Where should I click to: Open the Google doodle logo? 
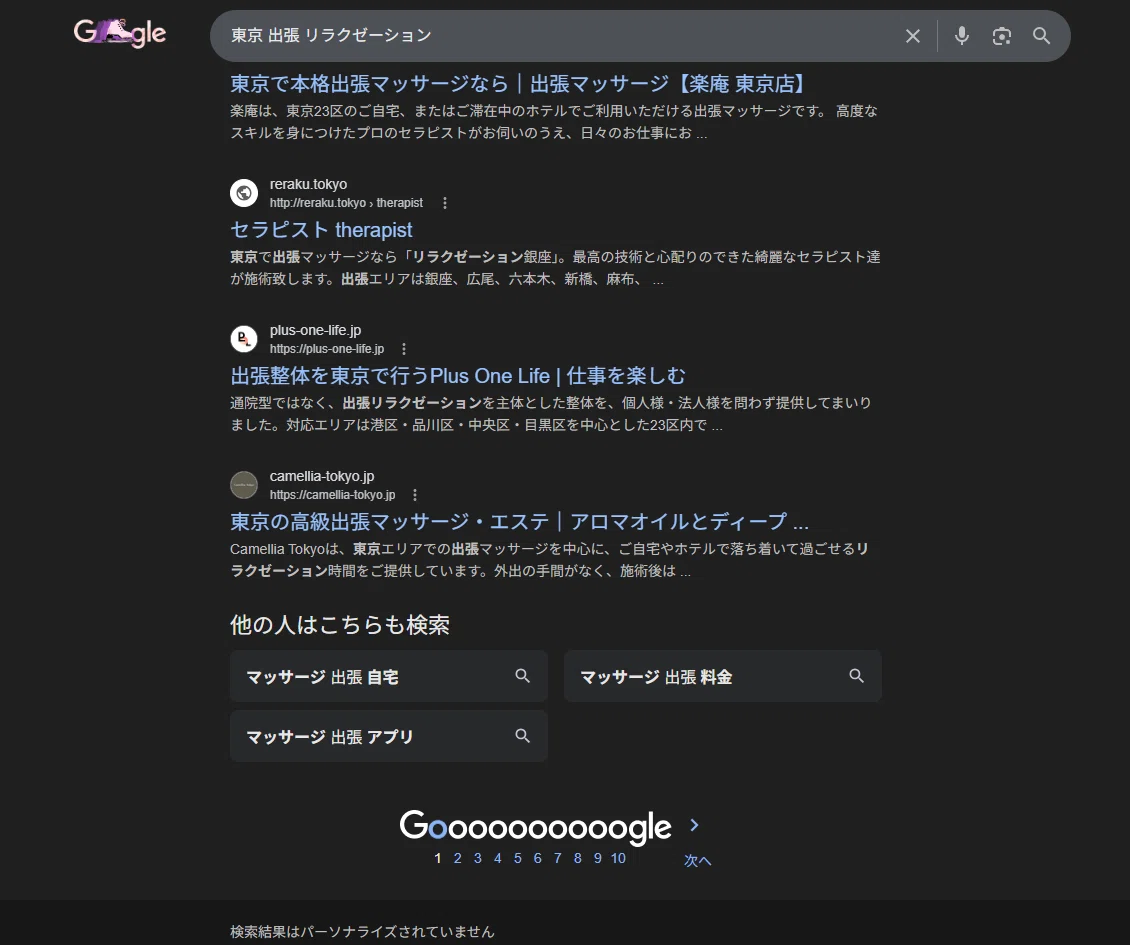(120, 32)
